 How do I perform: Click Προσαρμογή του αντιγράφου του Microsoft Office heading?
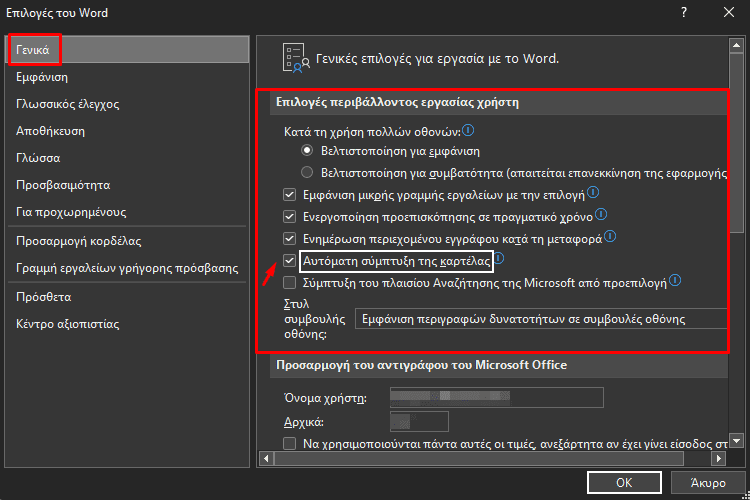click(421, 365)
